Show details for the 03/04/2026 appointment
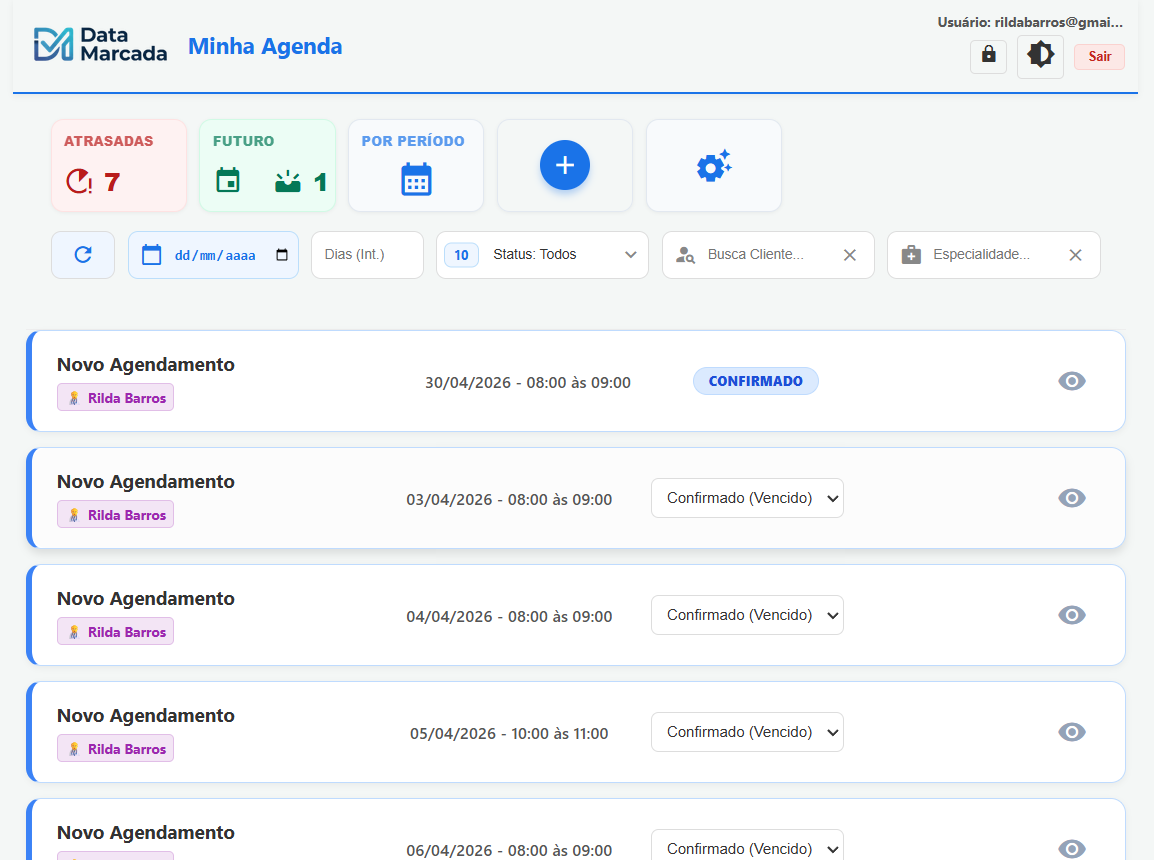 1071,498
